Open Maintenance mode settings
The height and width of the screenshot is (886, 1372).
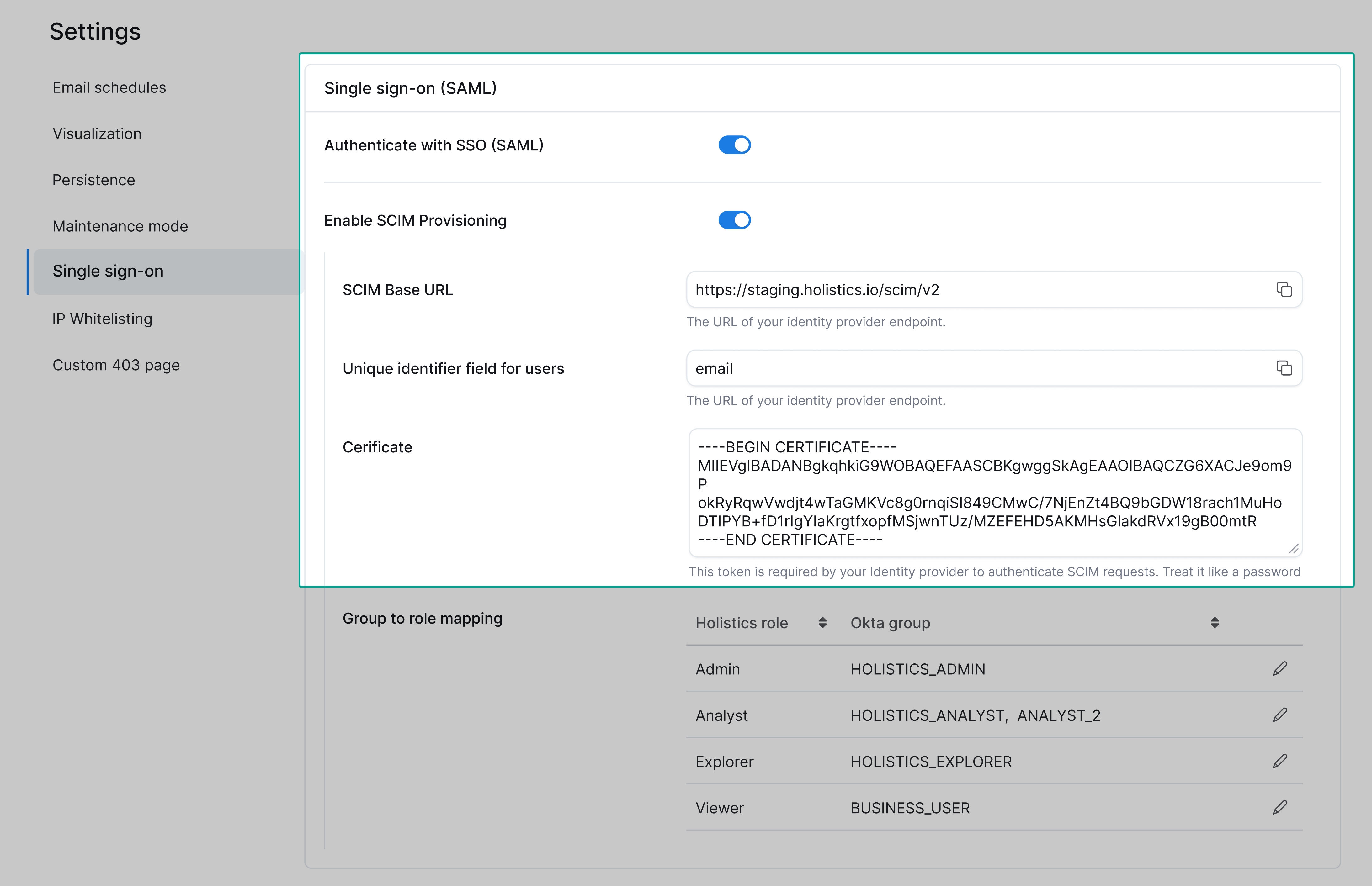click(x=120, y=225)
